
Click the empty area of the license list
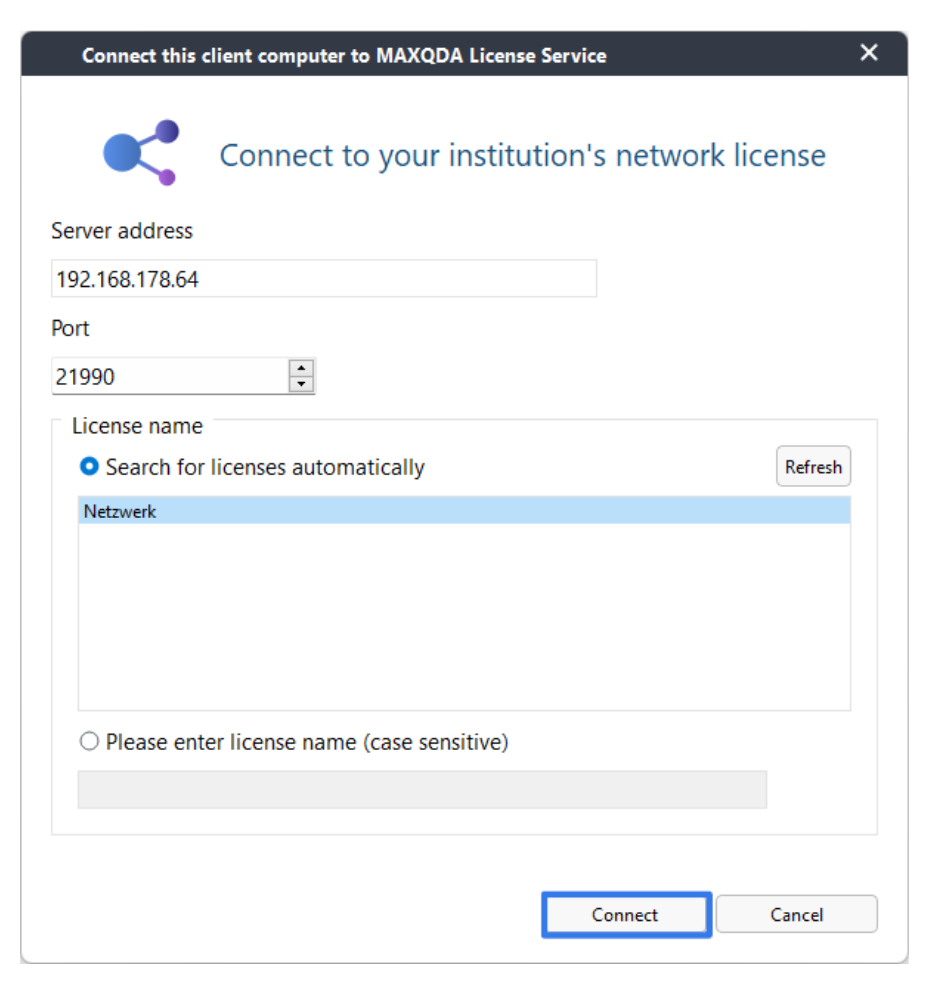pyautogui.click(x=464, y=616)
